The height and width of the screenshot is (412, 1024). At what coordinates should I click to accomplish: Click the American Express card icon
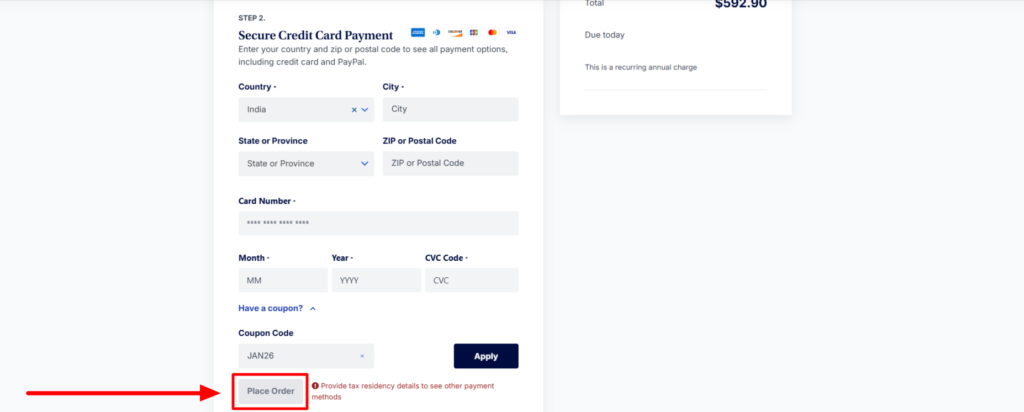point(417,33)
